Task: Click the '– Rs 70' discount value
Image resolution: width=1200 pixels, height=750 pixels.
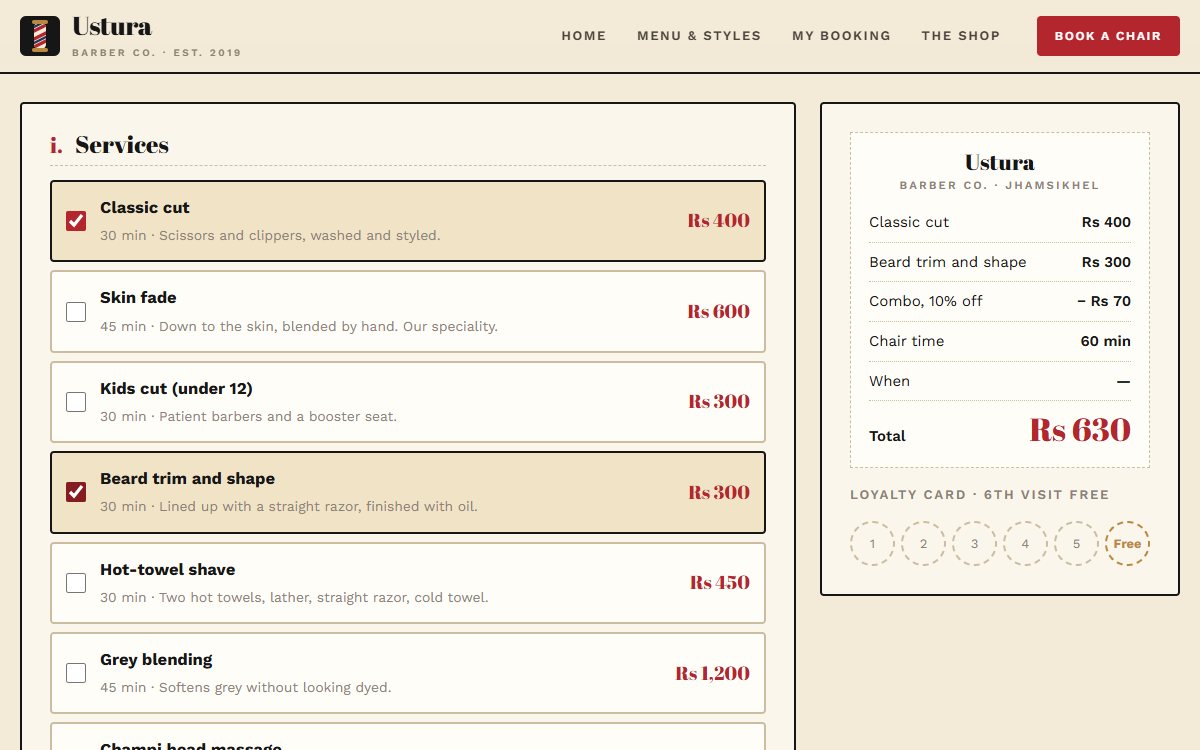Action: click(x=1104, y=301)
